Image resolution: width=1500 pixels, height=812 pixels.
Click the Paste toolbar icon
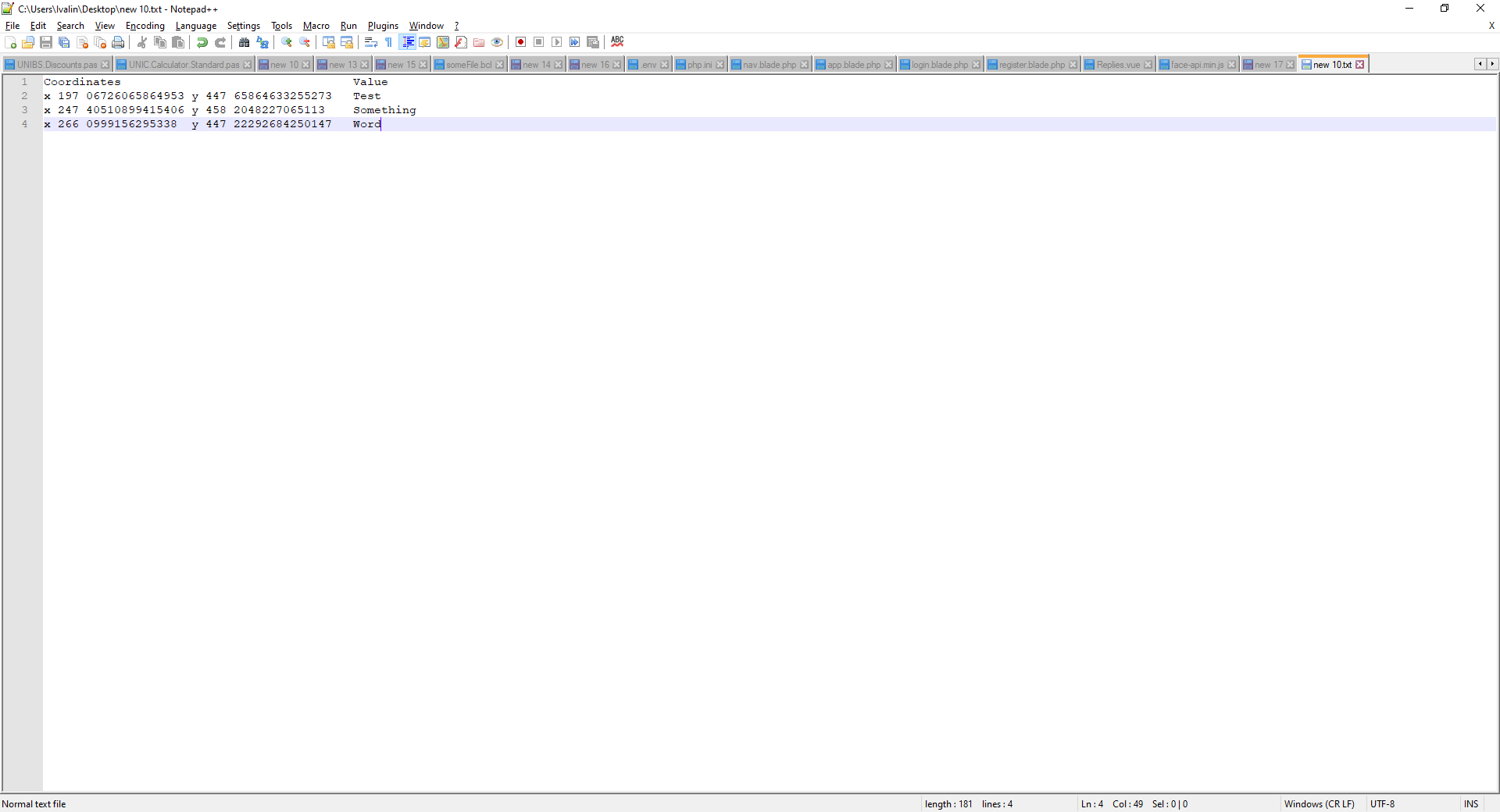(178, 43)
